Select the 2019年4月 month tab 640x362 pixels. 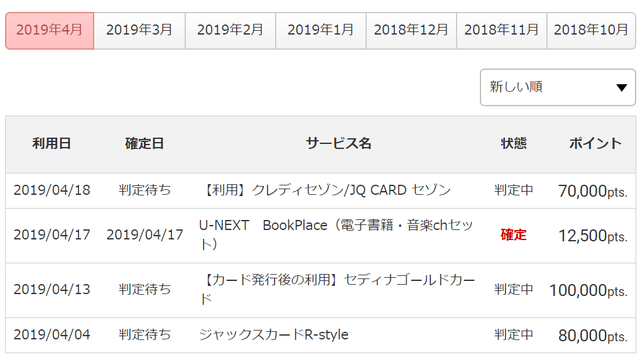49,31
